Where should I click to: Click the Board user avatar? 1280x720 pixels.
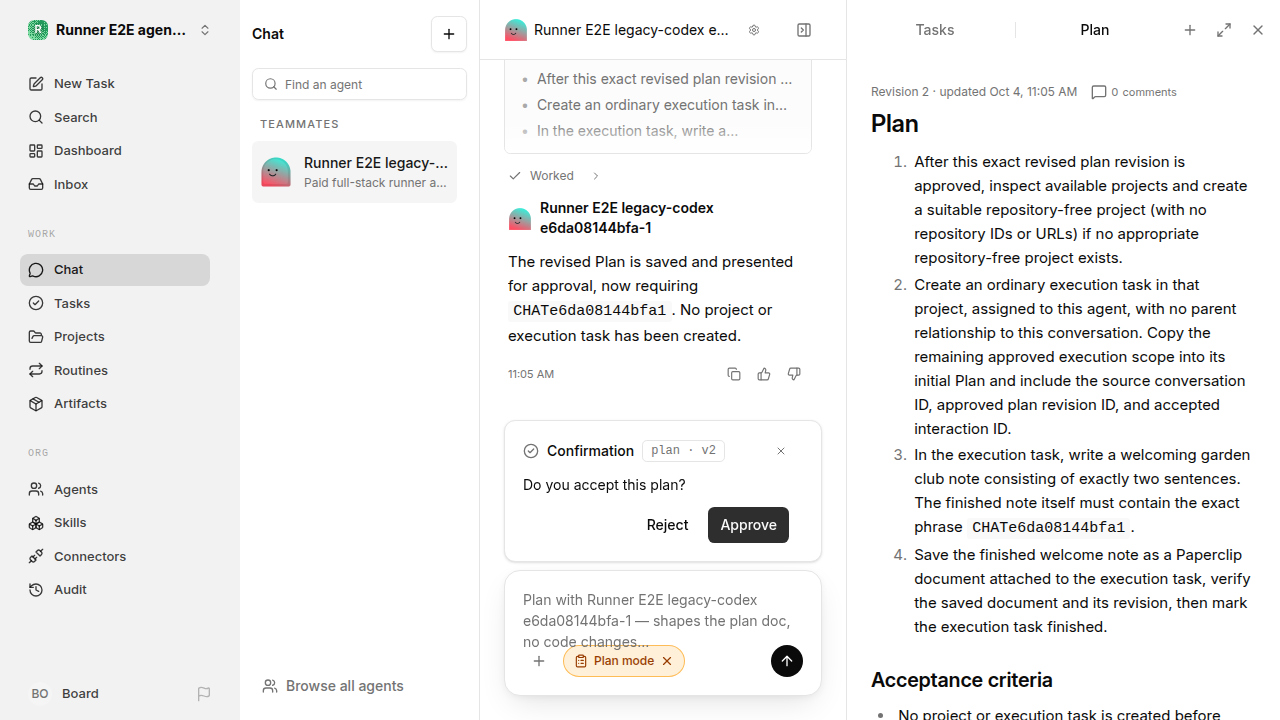click(40, 694)
